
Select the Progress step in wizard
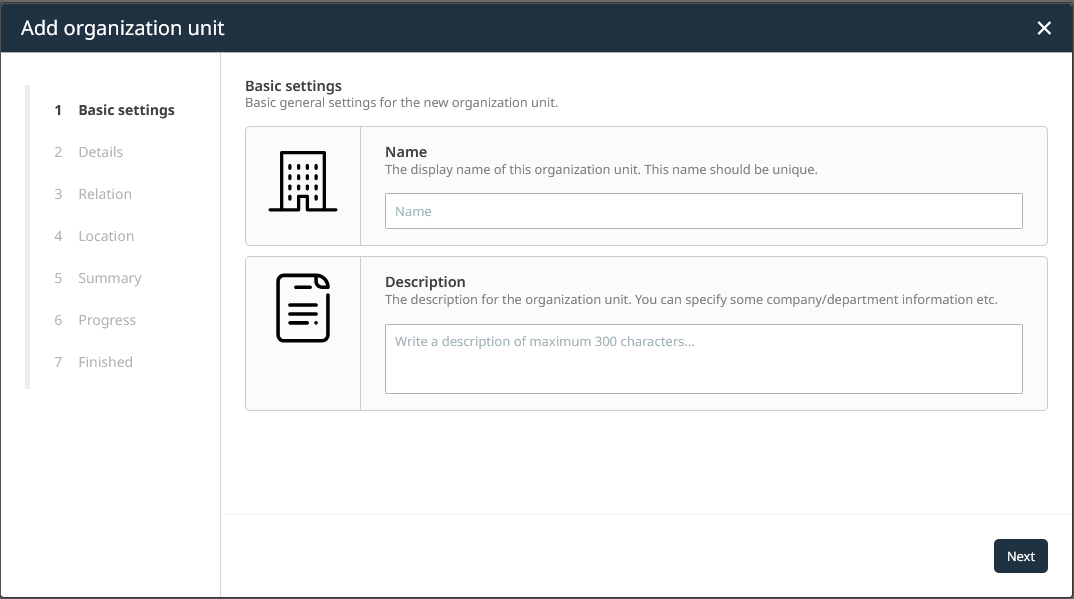(x=107, y=320)
